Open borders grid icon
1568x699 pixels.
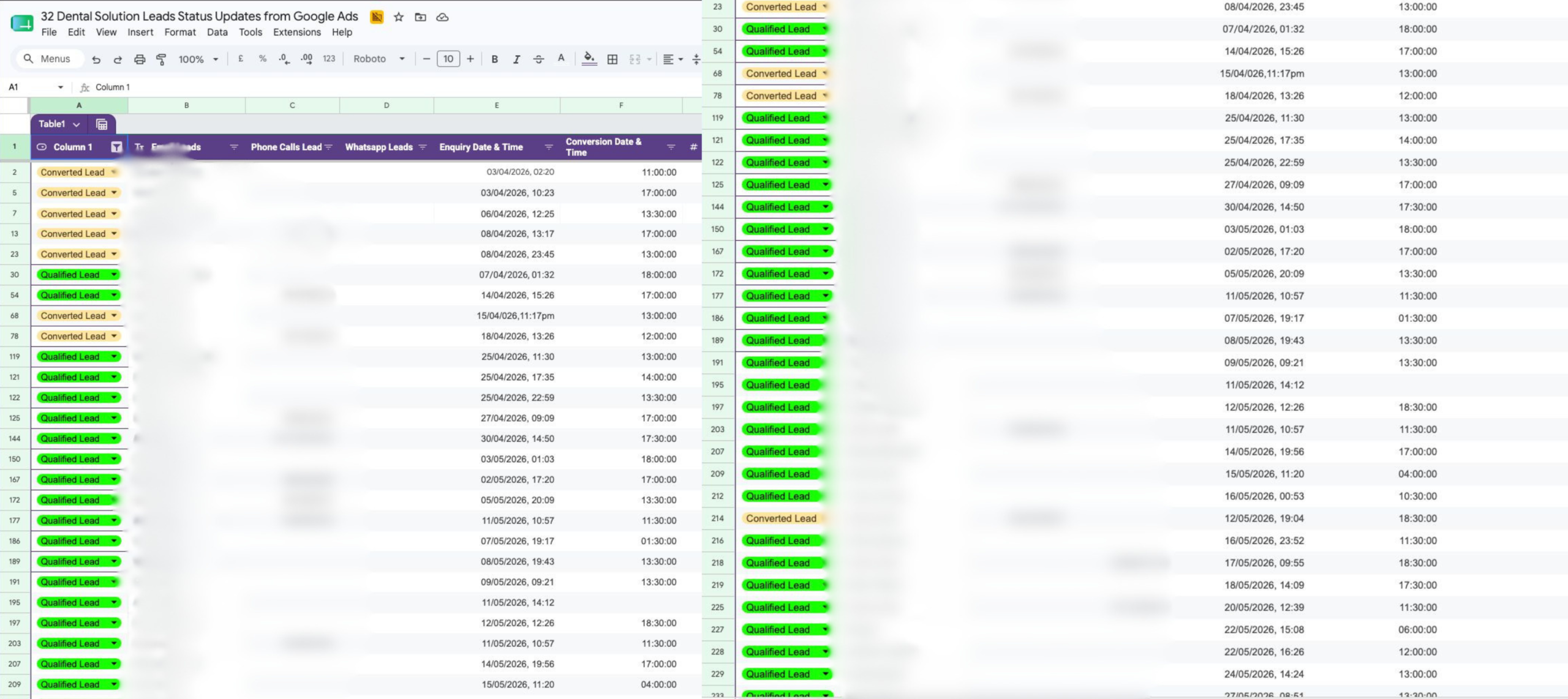[612, 59]
